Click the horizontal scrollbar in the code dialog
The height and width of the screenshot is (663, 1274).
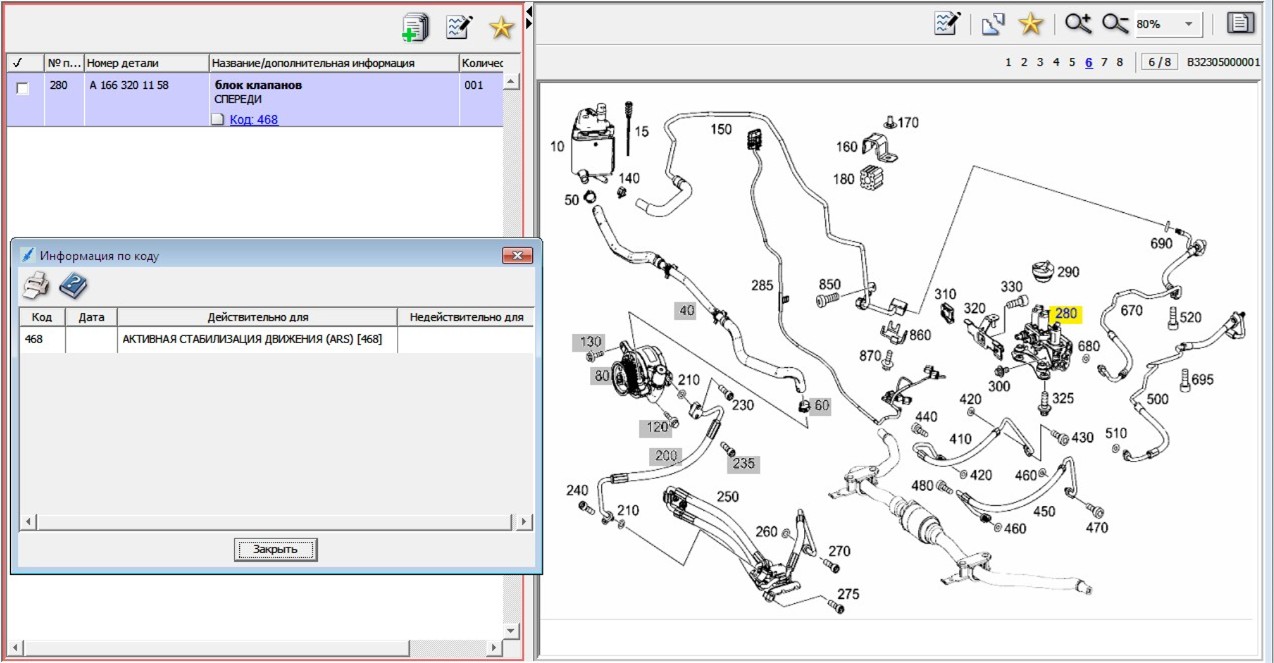pos(277,522)
